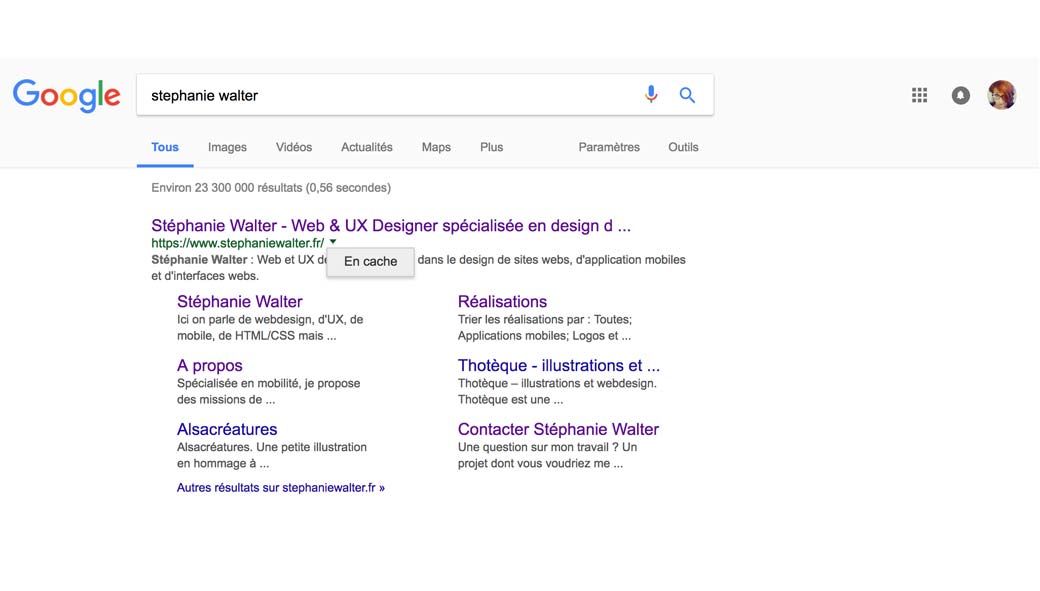The height and width of the screenshot is (591, 1040).
Task: Open the main 'Stéphanie Walter - Web & UX Designer' result
Action: click(x=390, y=225)
